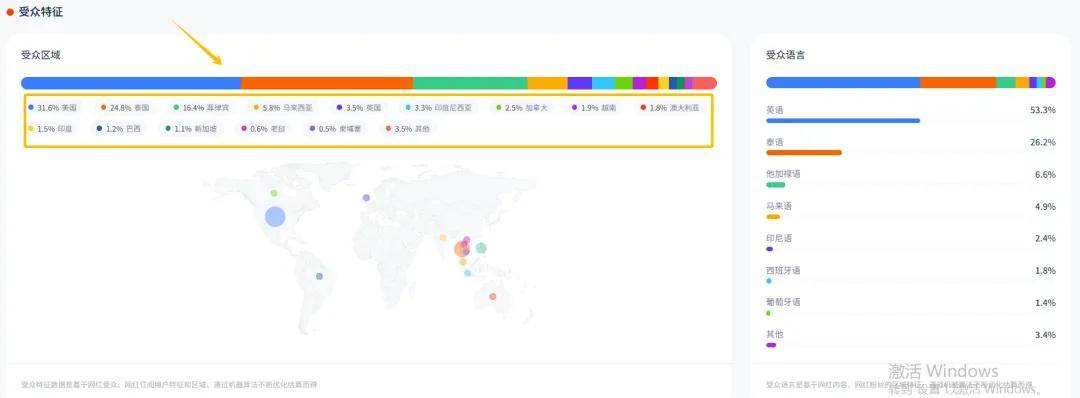
Task: Click the green Philippines bubble on map
Action: [481, 248]
